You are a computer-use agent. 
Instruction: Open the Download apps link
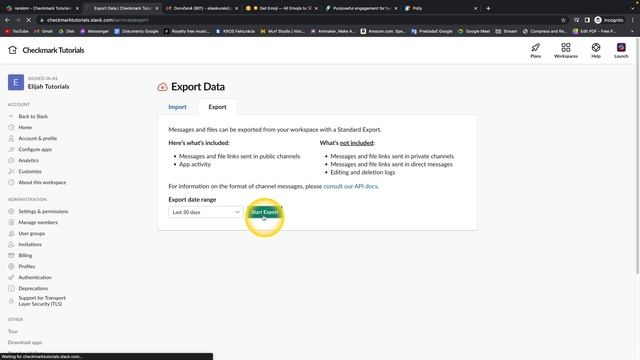tap(25, 342)
